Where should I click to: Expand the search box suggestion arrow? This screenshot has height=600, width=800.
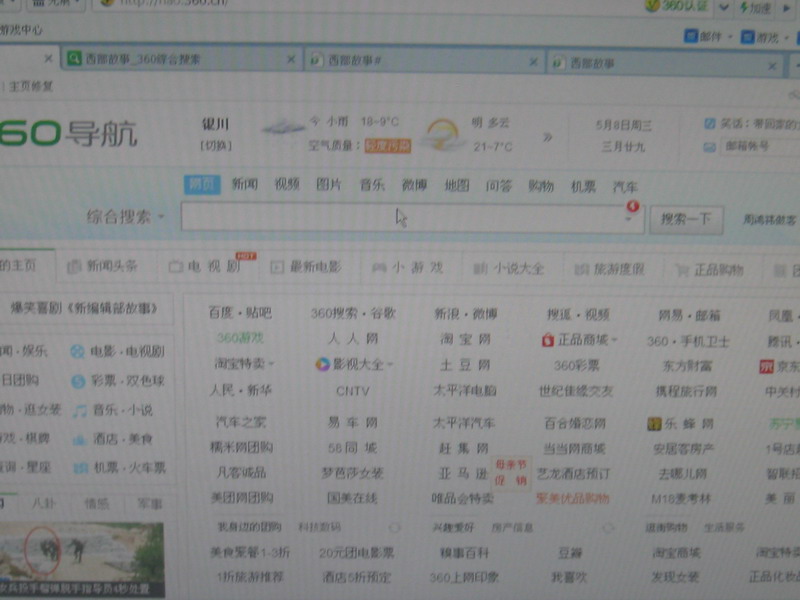click(x=629, y=219)
